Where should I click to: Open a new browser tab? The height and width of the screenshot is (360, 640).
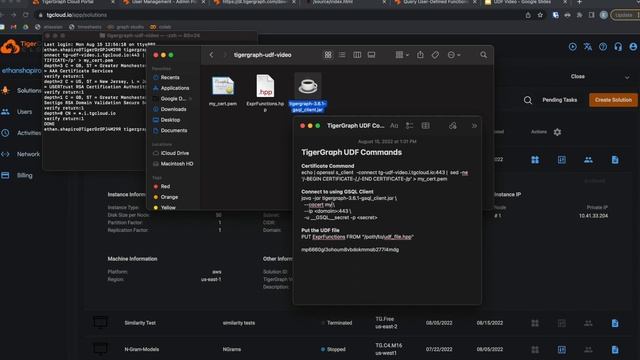579,2
